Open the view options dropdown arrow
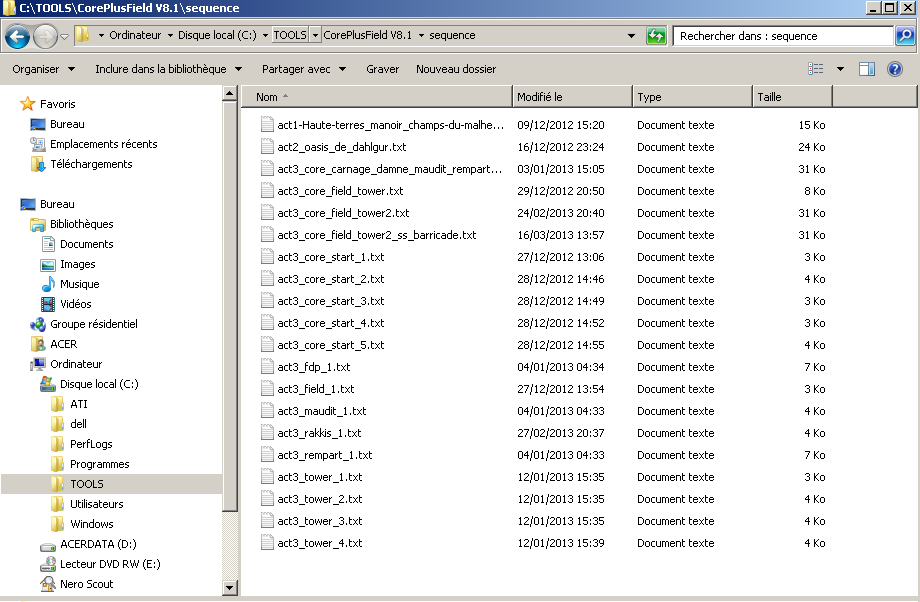 (x=840, y=69)
